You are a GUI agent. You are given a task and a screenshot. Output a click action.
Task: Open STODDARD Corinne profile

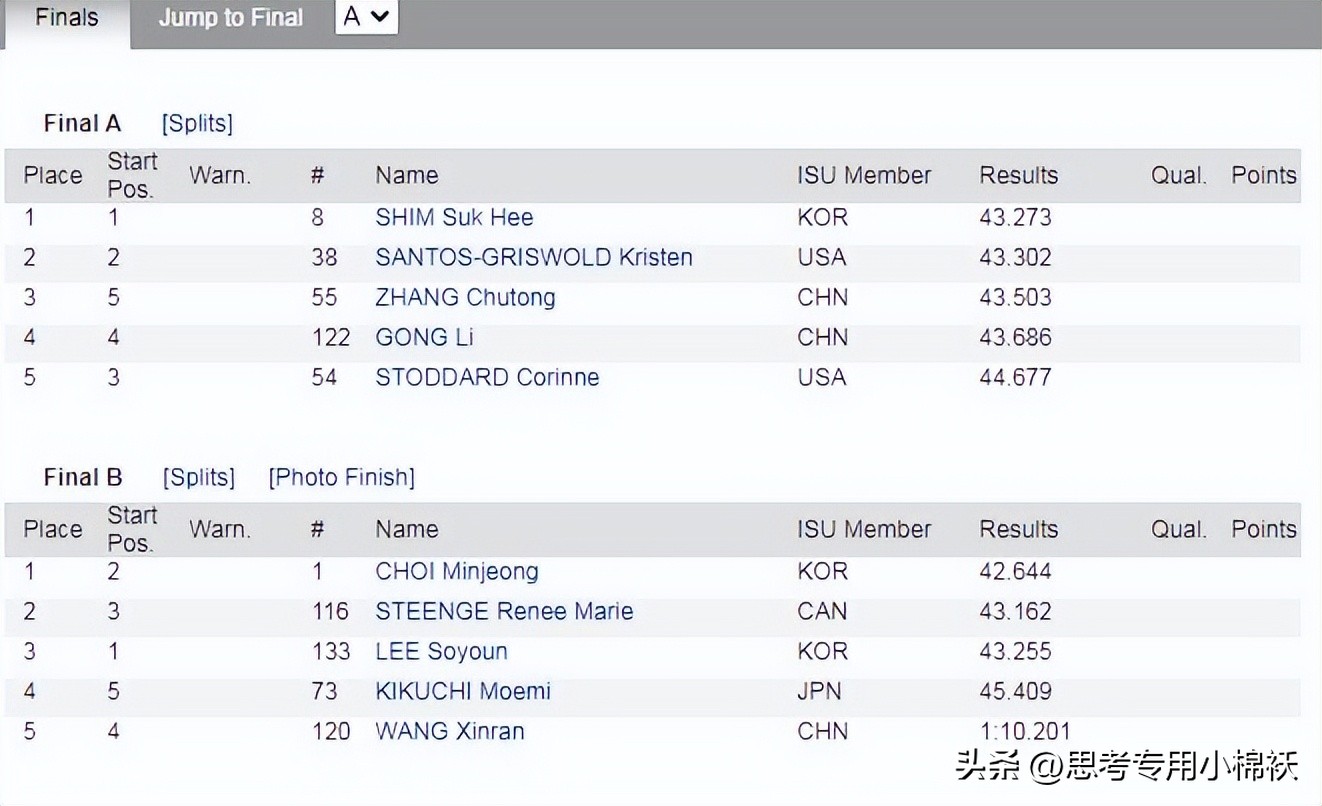[487, 377]
